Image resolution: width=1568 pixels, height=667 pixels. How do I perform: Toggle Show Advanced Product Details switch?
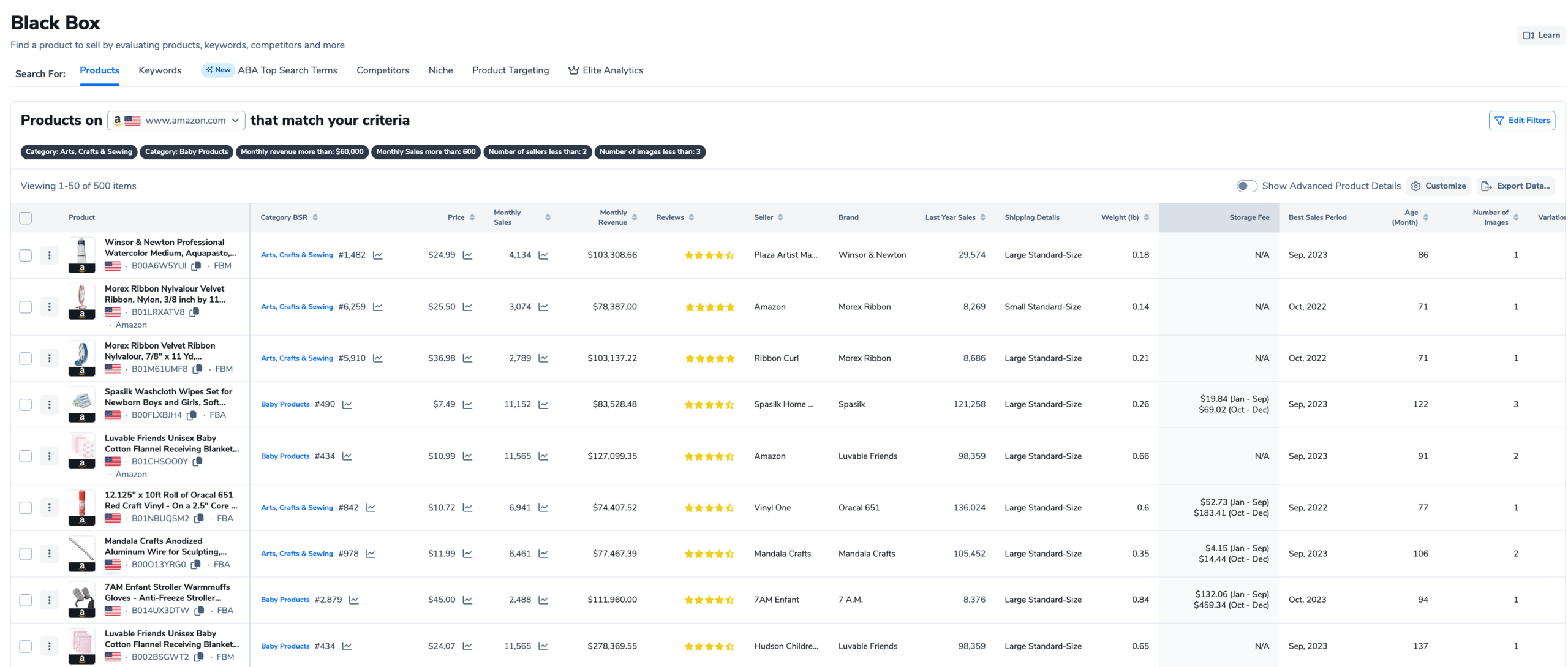pyautogui.click(x=1246, y=186)
